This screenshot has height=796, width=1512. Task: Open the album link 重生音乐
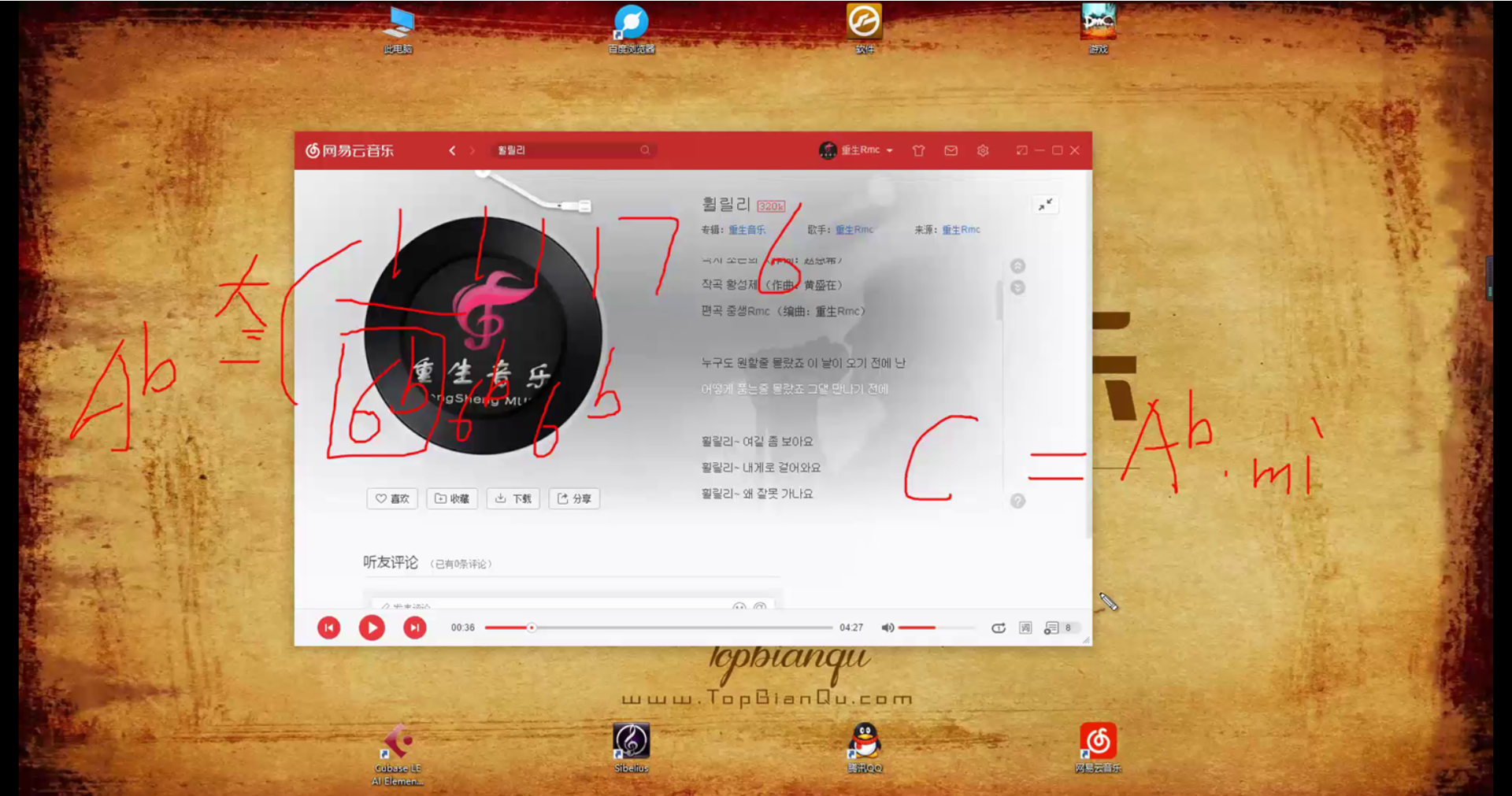coord(747,230)
